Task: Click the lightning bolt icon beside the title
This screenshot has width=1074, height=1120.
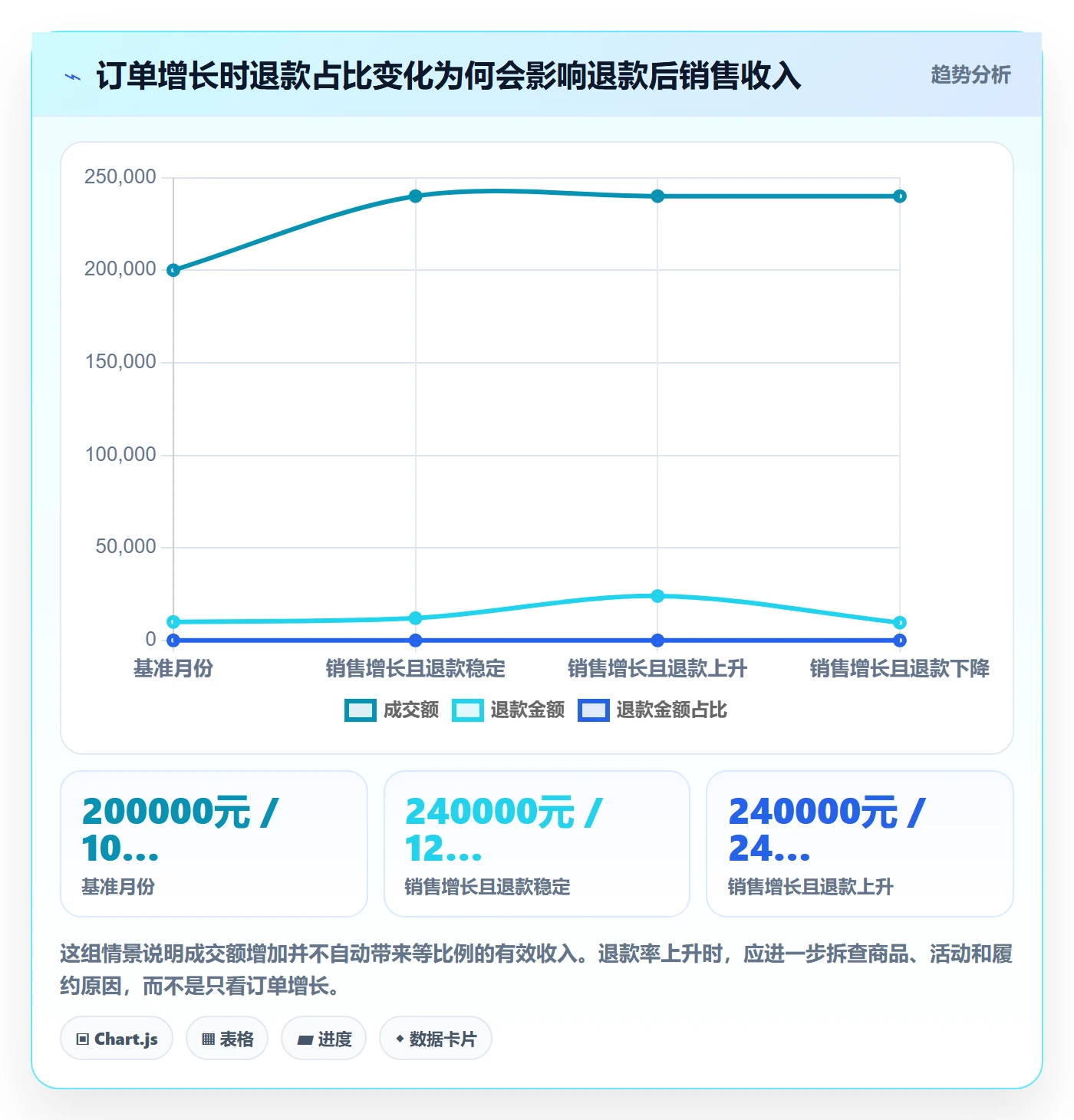Action: [x=73, y=77]
